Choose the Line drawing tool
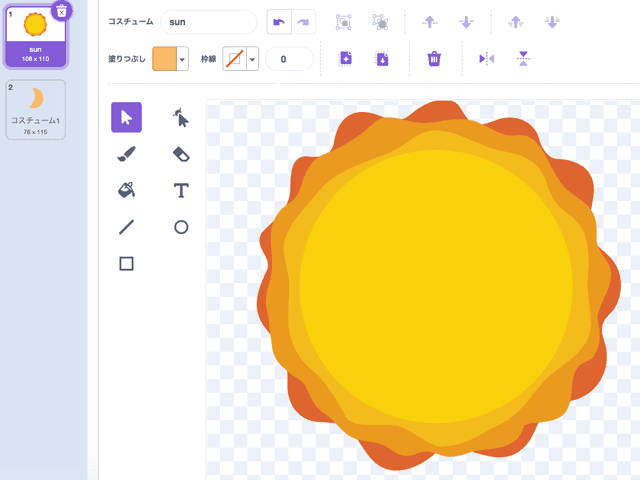640x480 pixels. pos(126,227)
